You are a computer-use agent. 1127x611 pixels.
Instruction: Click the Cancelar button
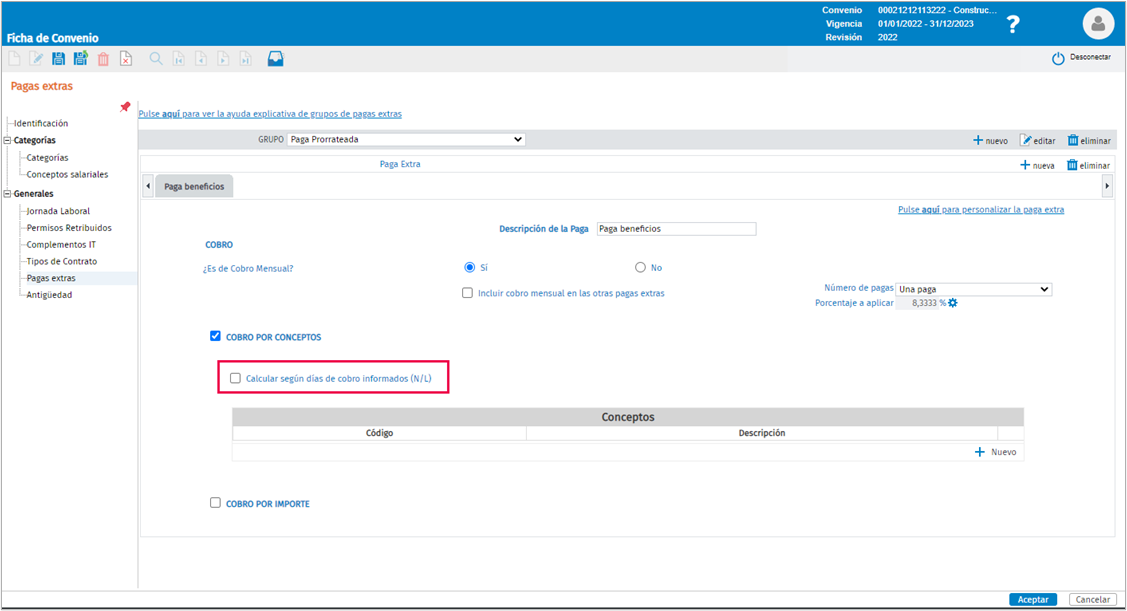point(1092,599)
